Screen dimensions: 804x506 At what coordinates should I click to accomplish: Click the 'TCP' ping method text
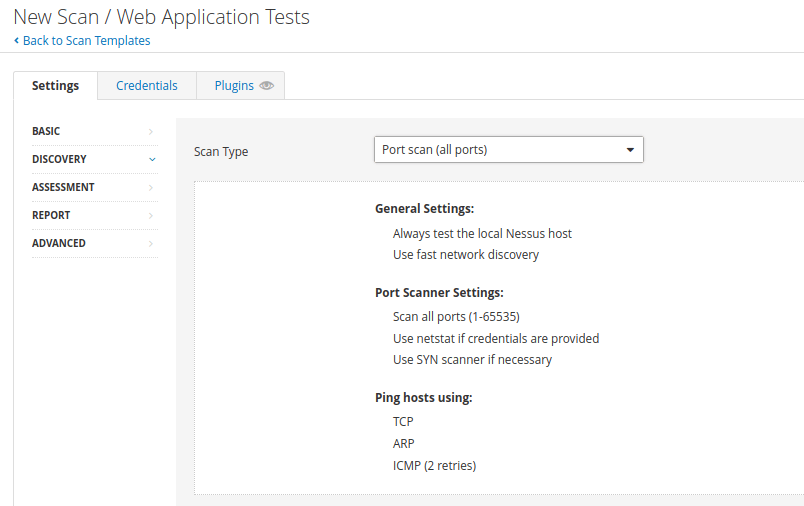(403, 422)
